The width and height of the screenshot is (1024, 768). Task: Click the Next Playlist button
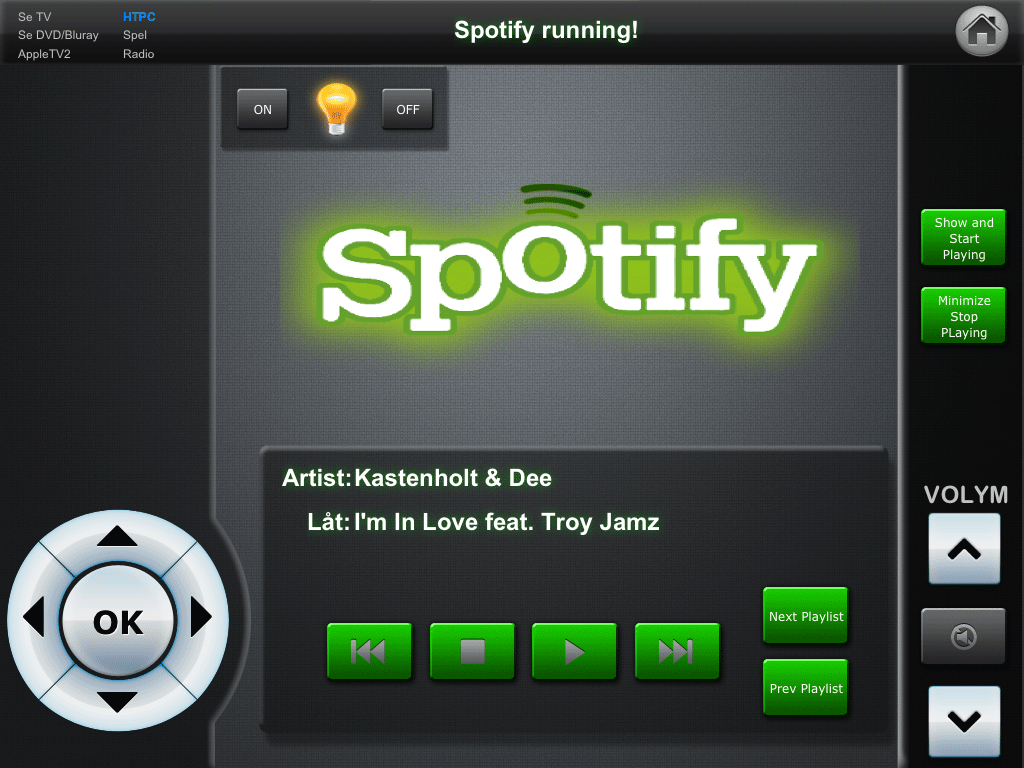pos(805,616)
